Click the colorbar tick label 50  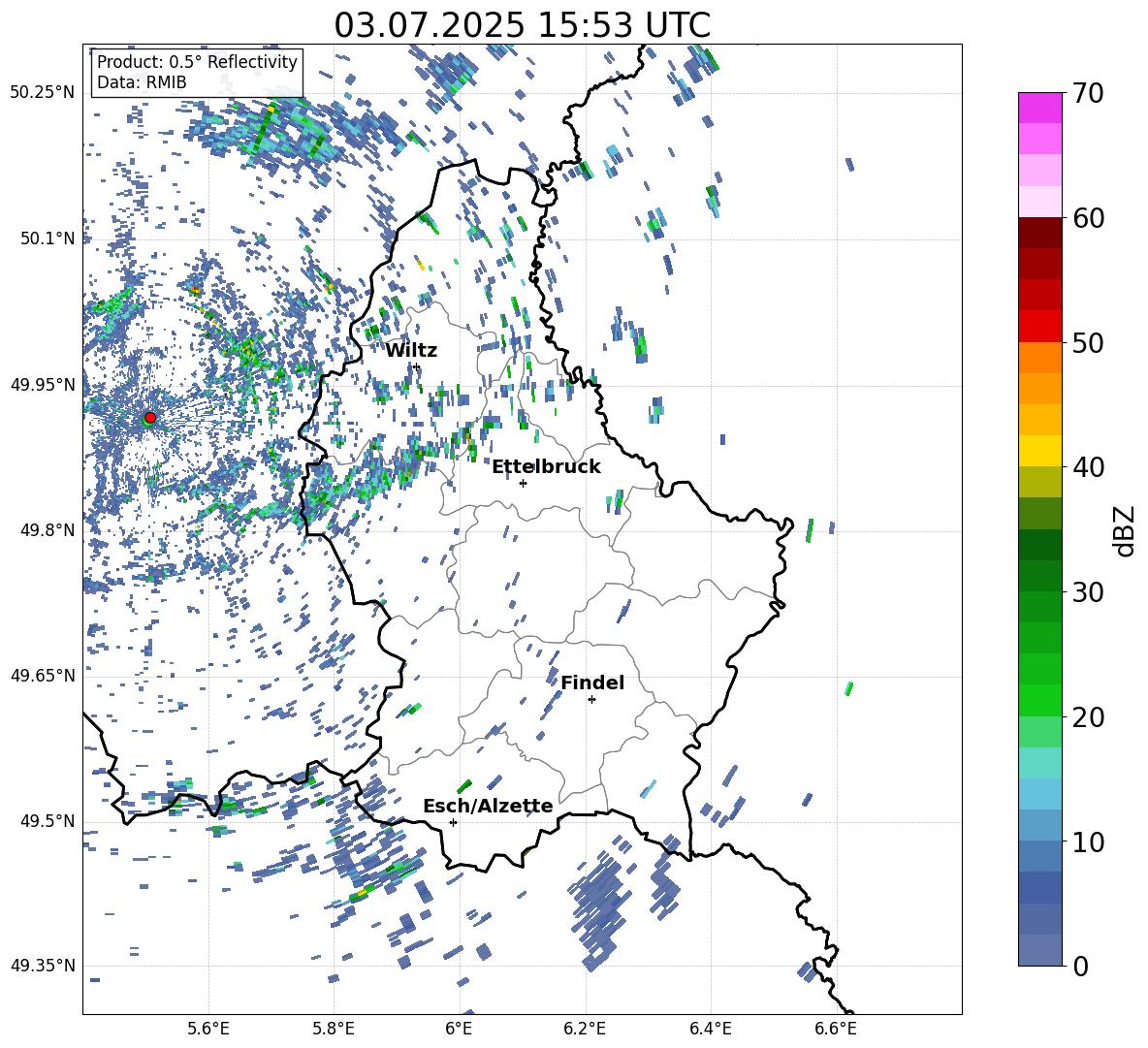click(1089, 342)
